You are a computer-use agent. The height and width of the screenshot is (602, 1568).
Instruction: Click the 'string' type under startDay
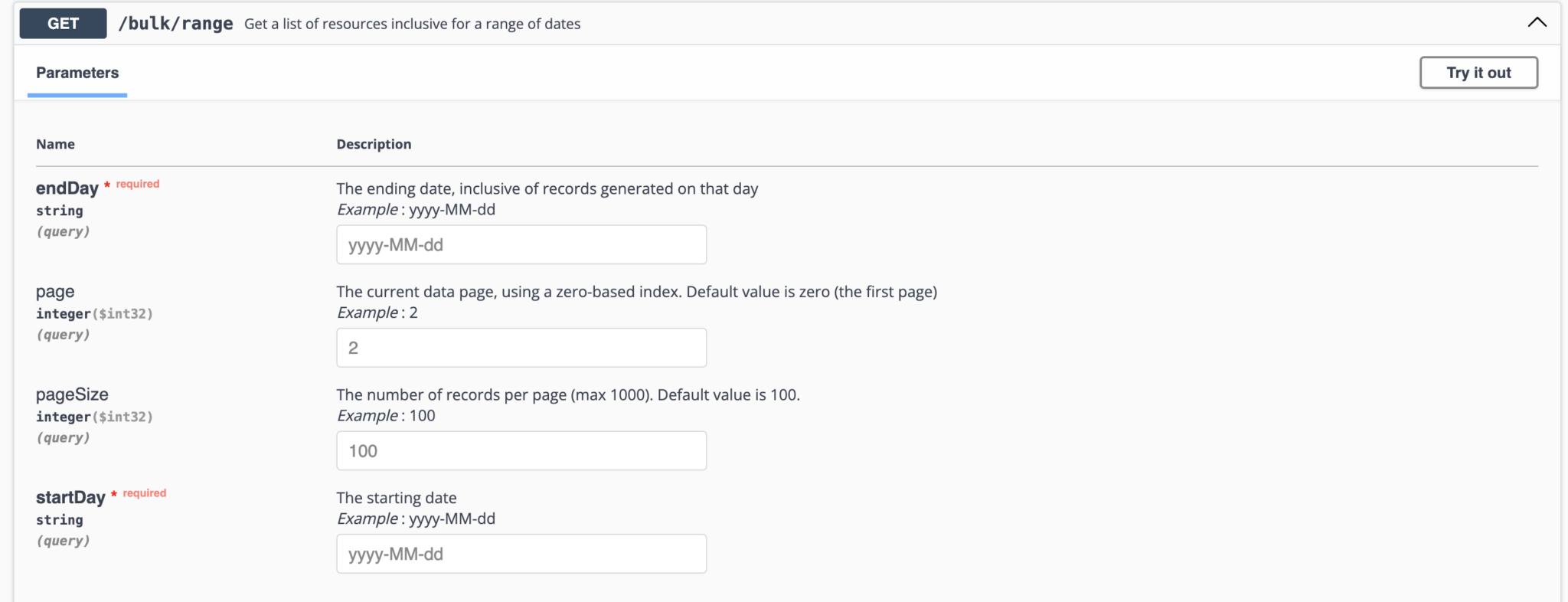tap(60, 520)
